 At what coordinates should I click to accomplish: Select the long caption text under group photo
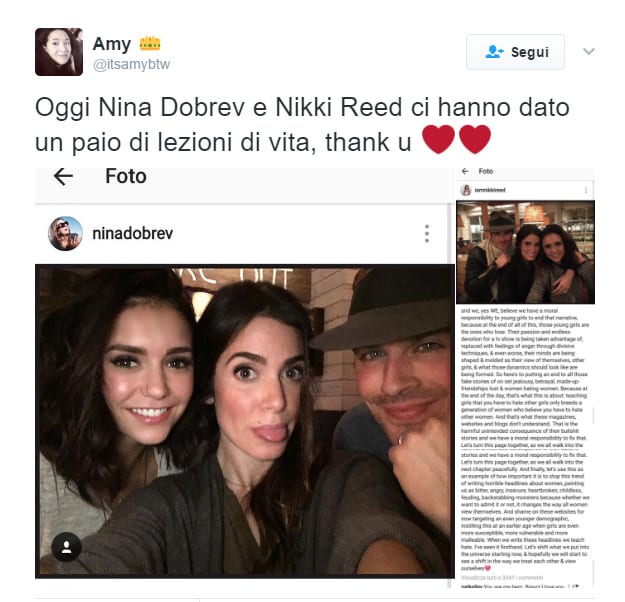pos(525,439)
